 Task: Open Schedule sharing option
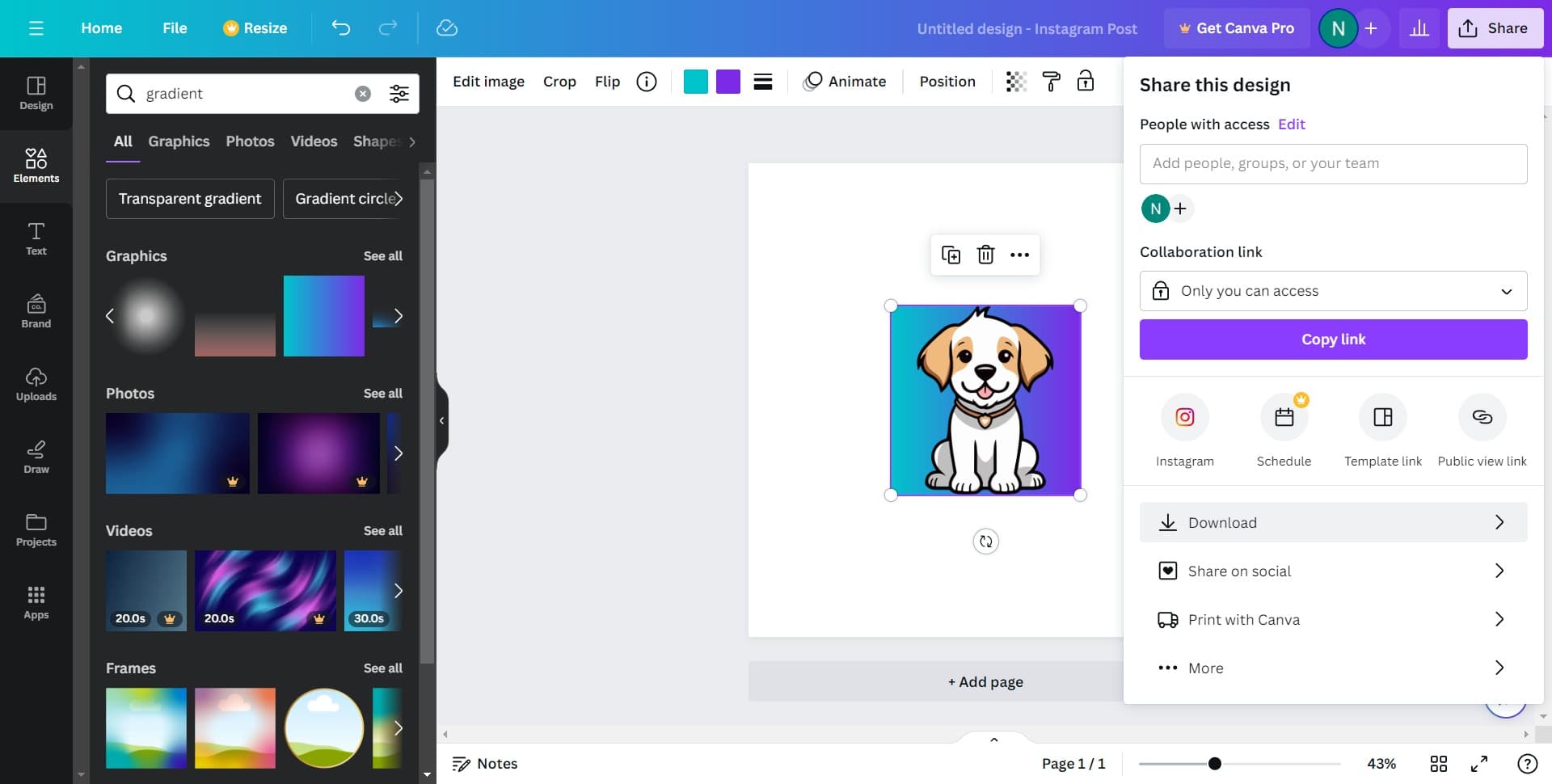pyautogui.click(x=1284, y=417)
